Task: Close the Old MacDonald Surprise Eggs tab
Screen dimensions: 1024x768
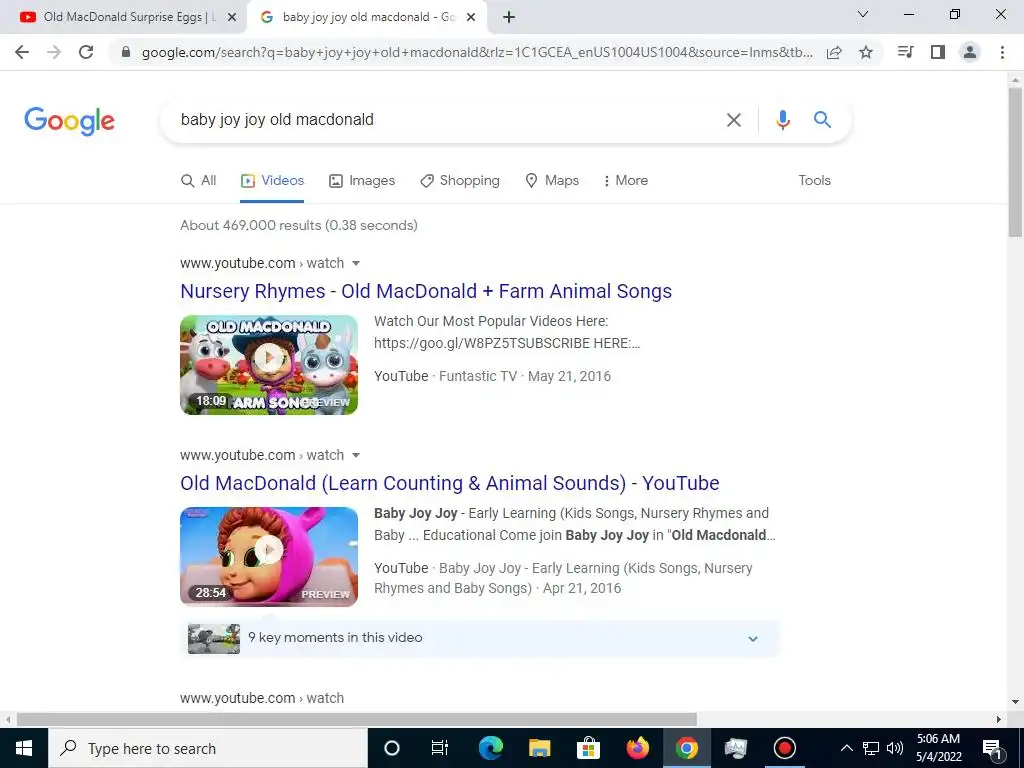Action: 231,17
